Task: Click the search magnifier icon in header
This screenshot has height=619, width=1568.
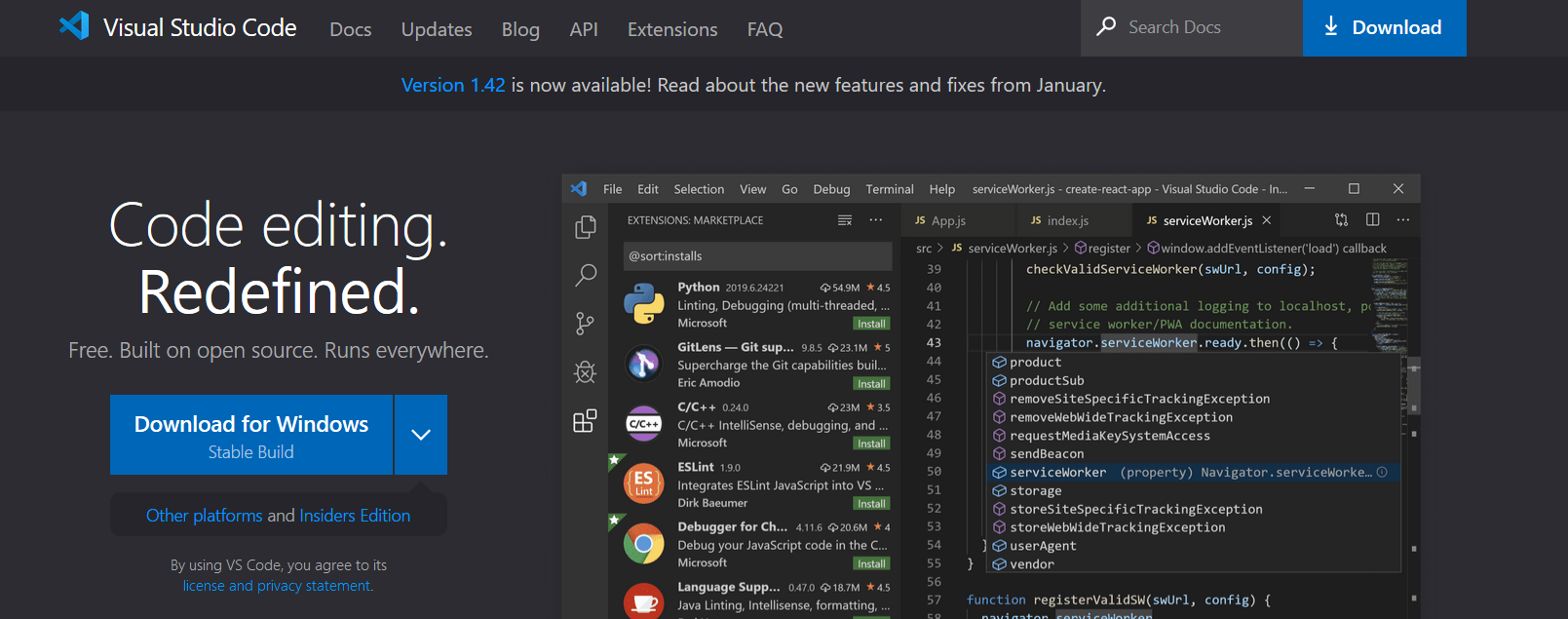Action: pos(1106,26)
